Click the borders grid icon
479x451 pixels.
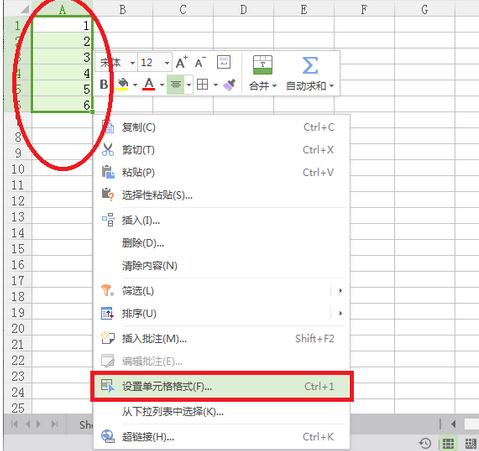pos(202,85)
